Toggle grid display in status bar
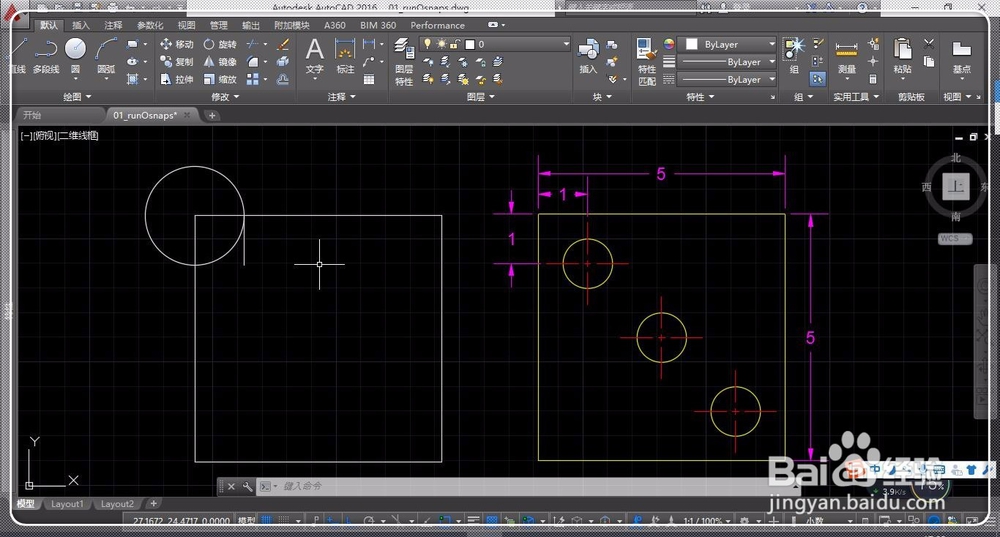 pos(267,521)
